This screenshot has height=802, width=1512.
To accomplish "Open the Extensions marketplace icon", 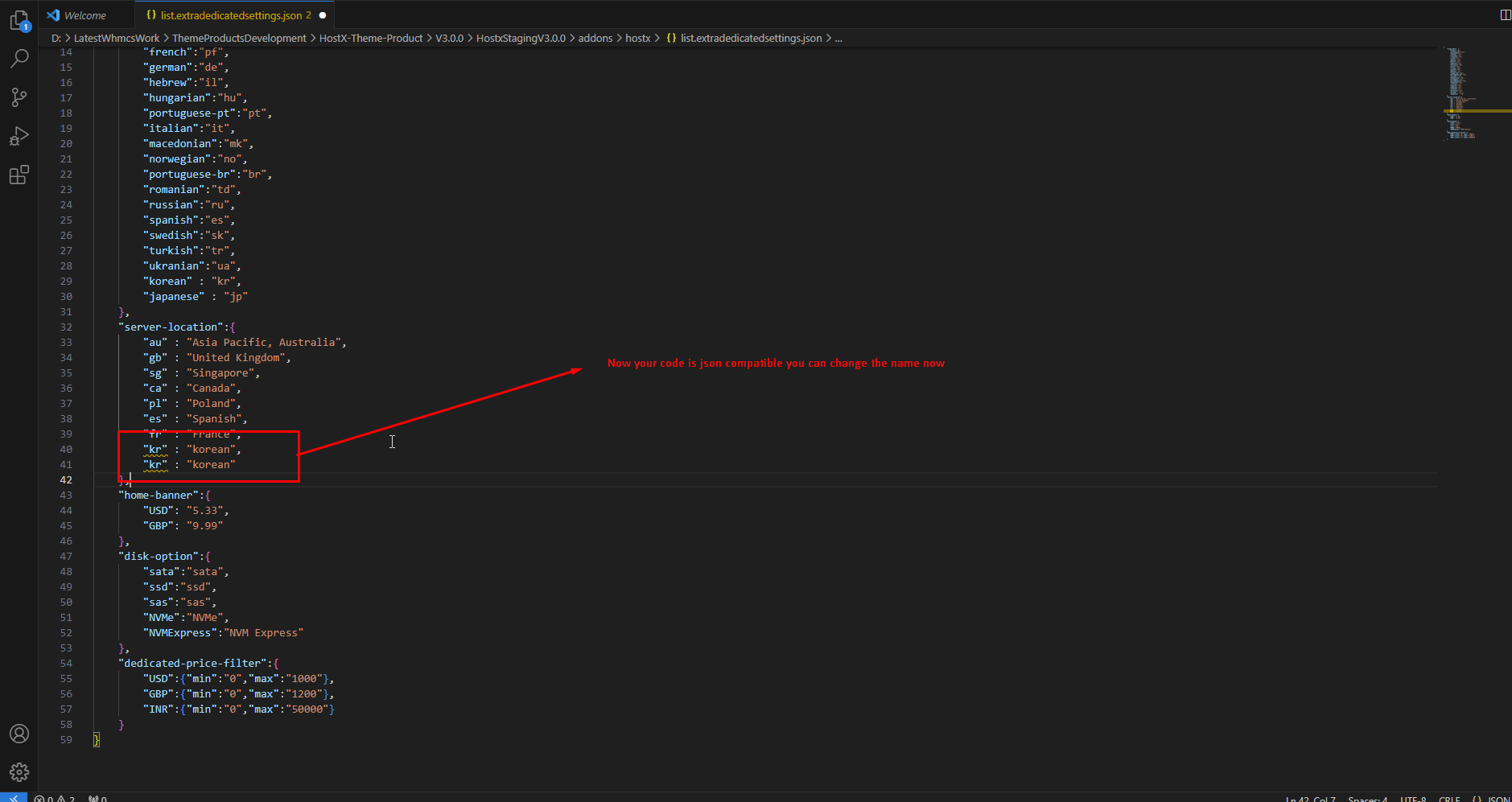I will [x=19, y=175].
